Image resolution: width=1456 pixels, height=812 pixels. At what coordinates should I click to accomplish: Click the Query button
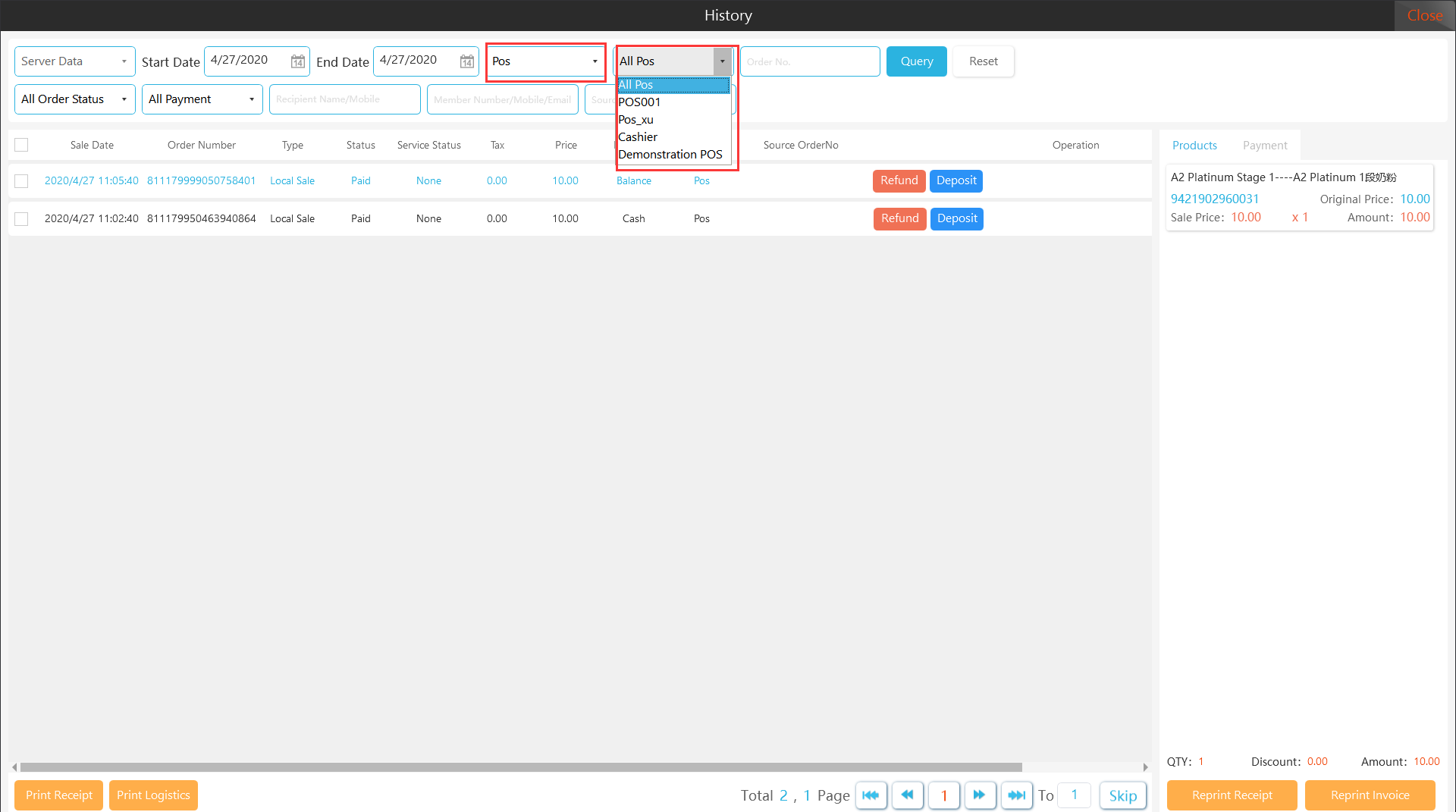coord(916,61)
